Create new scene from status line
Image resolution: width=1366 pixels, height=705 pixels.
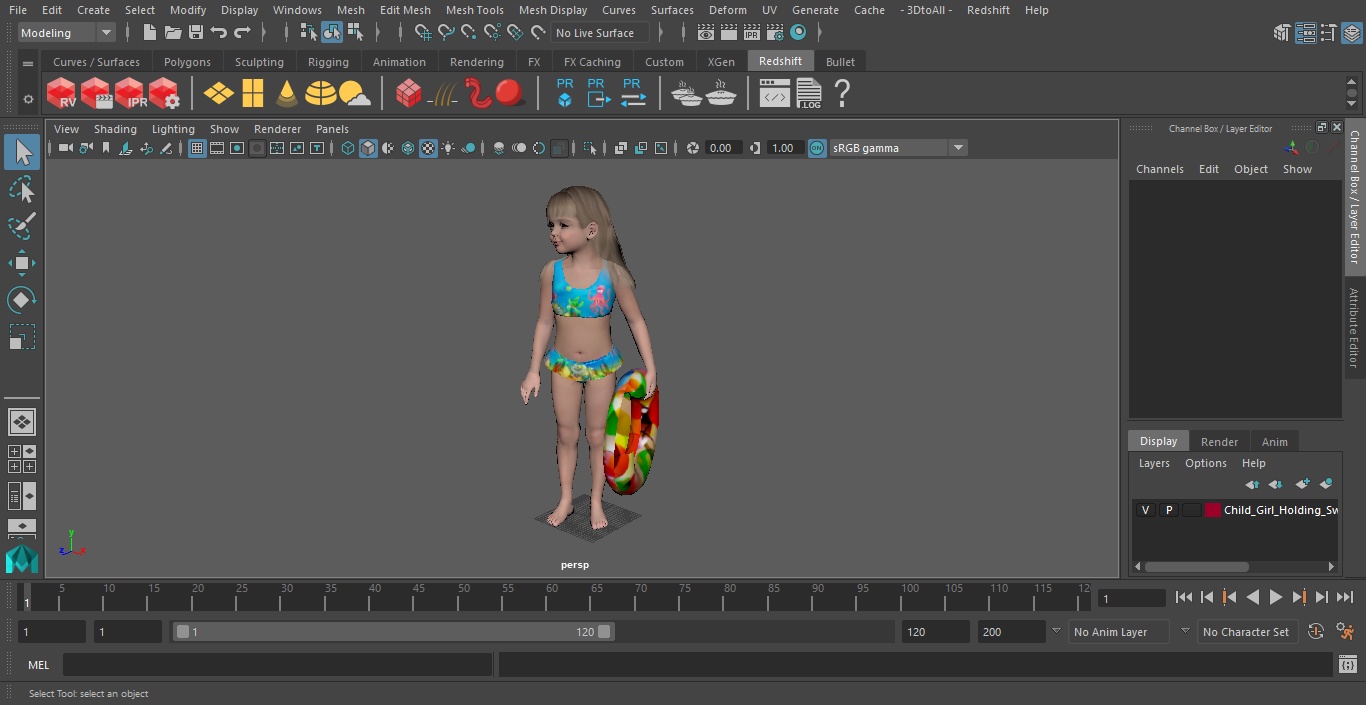pyautogui.click(x=149, y=33)
